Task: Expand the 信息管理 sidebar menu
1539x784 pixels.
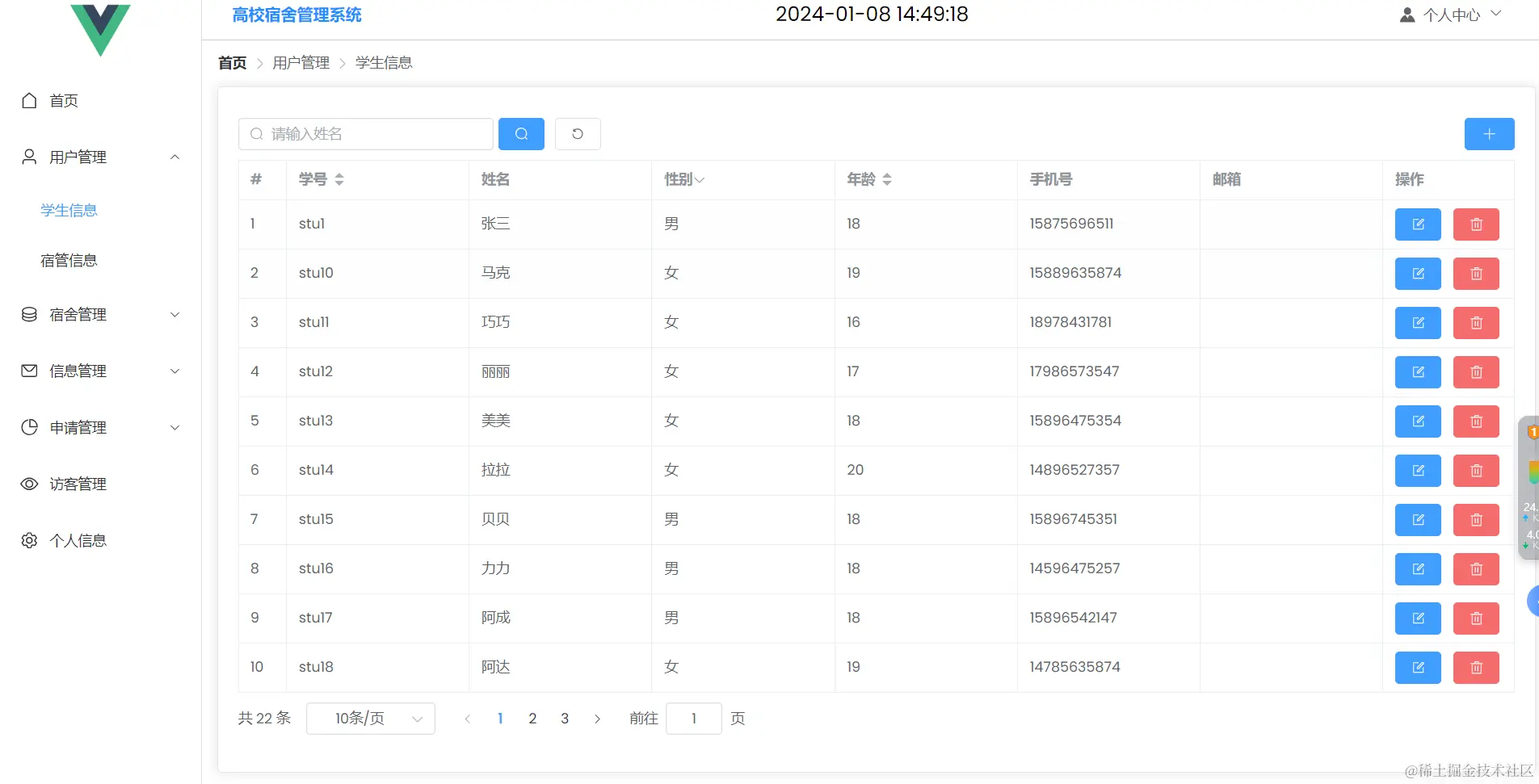Action: click(100, 371)
